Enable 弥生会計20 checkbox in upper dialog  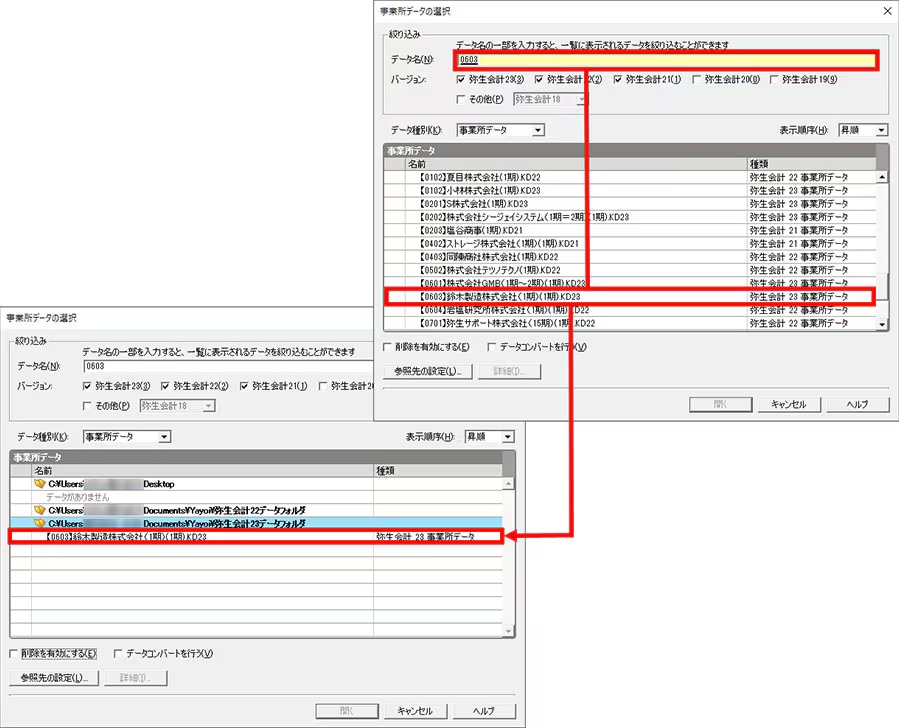[696, 80]
